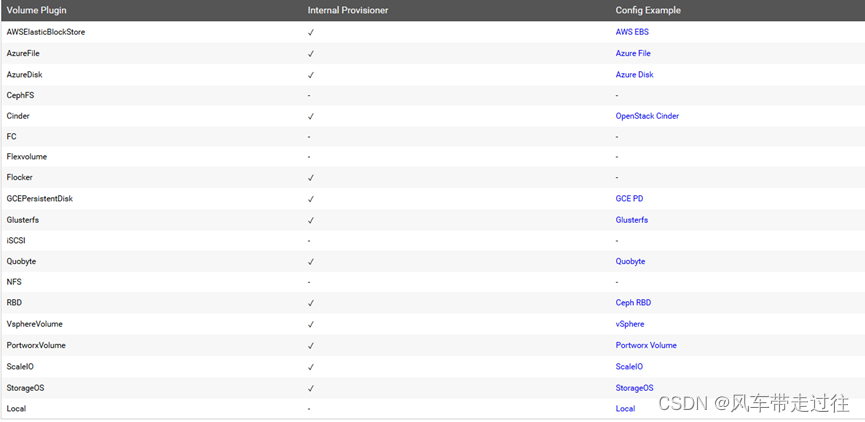Image resolution: width=865 pixels, height=422 pixels.
Task: Select the VsphereVolume plugin name
Action: pyautogui.click(x=35, y=324)
